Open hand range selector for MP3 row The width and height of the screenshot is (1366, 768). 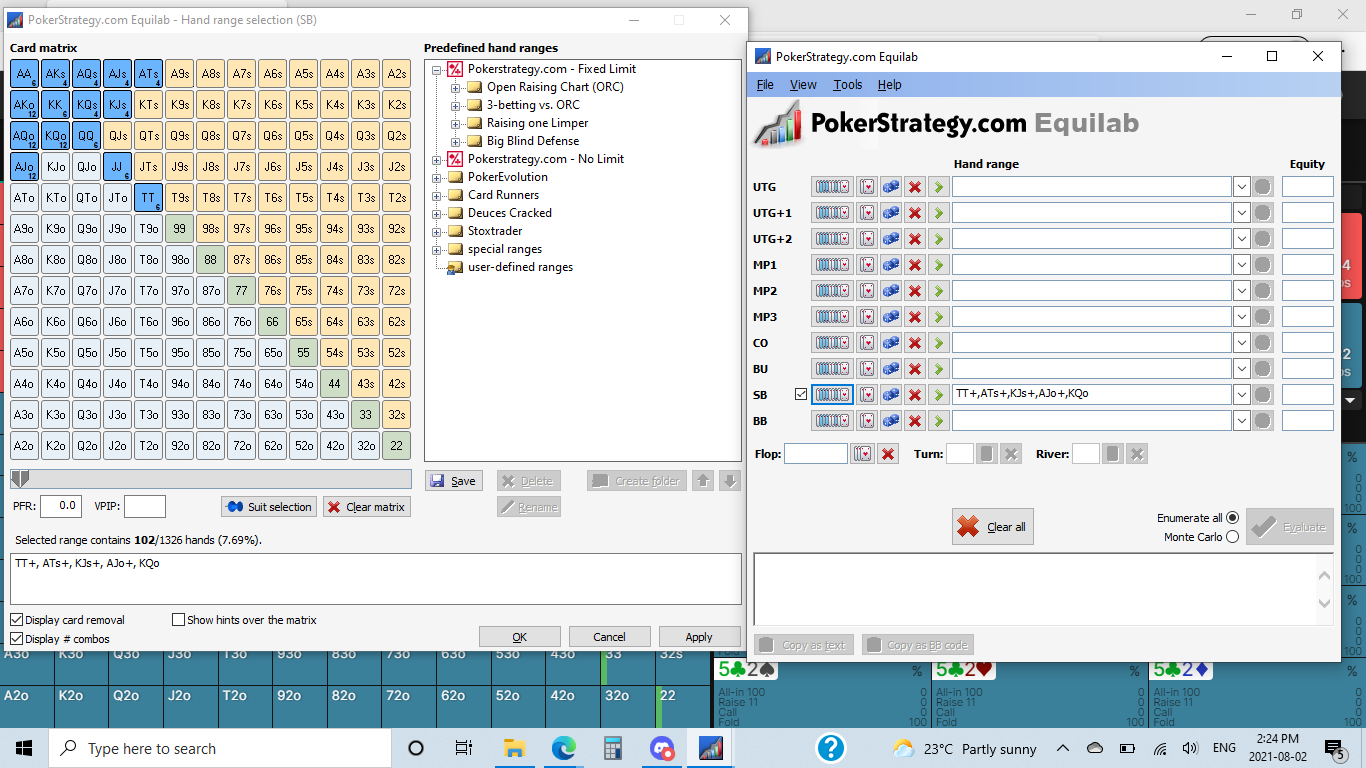832,317
